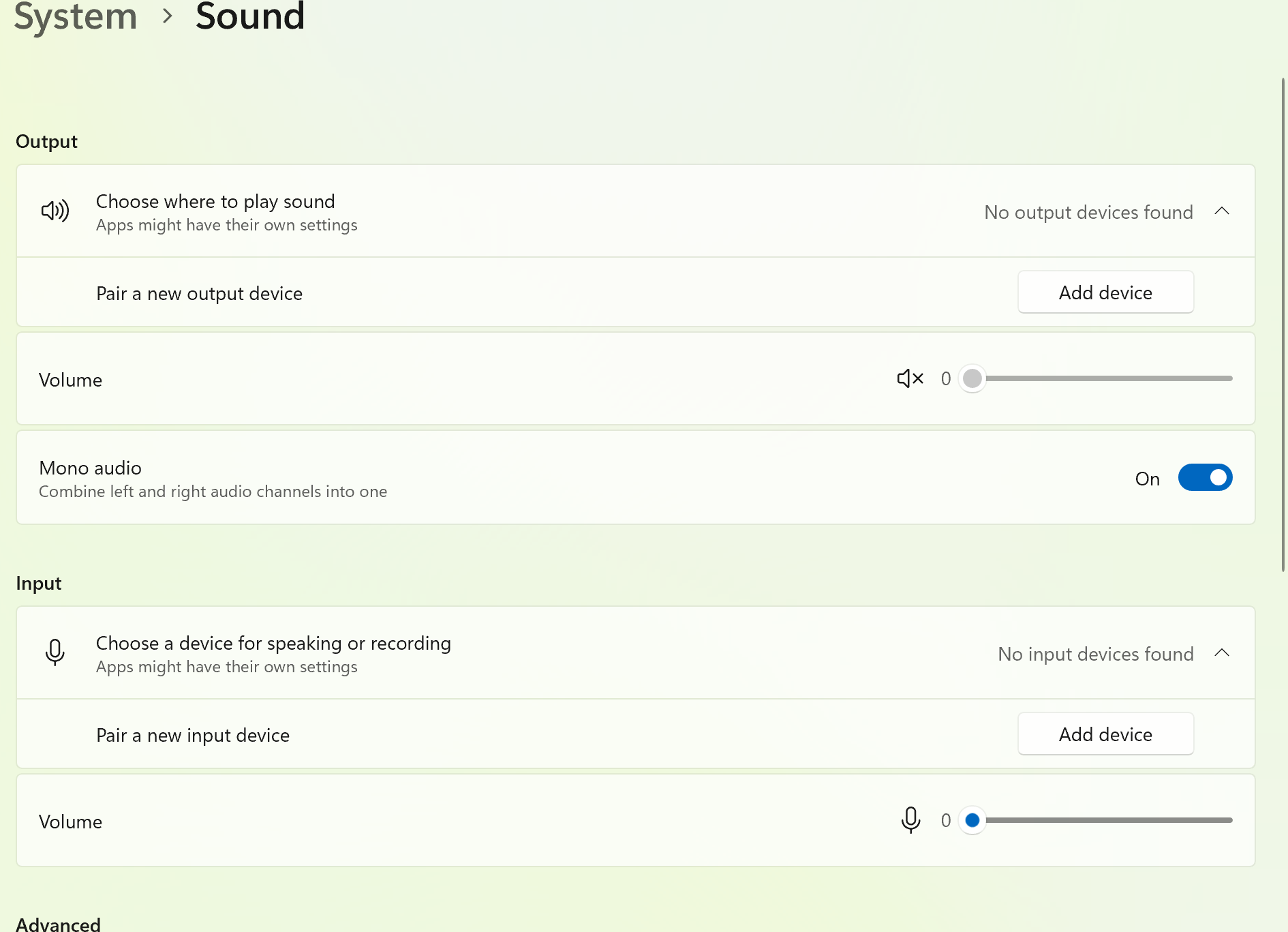Mute input via microphone icon by input Volume
Image resolution: width=1288 pixels, height=932 pixels.
tap(910, 820)
